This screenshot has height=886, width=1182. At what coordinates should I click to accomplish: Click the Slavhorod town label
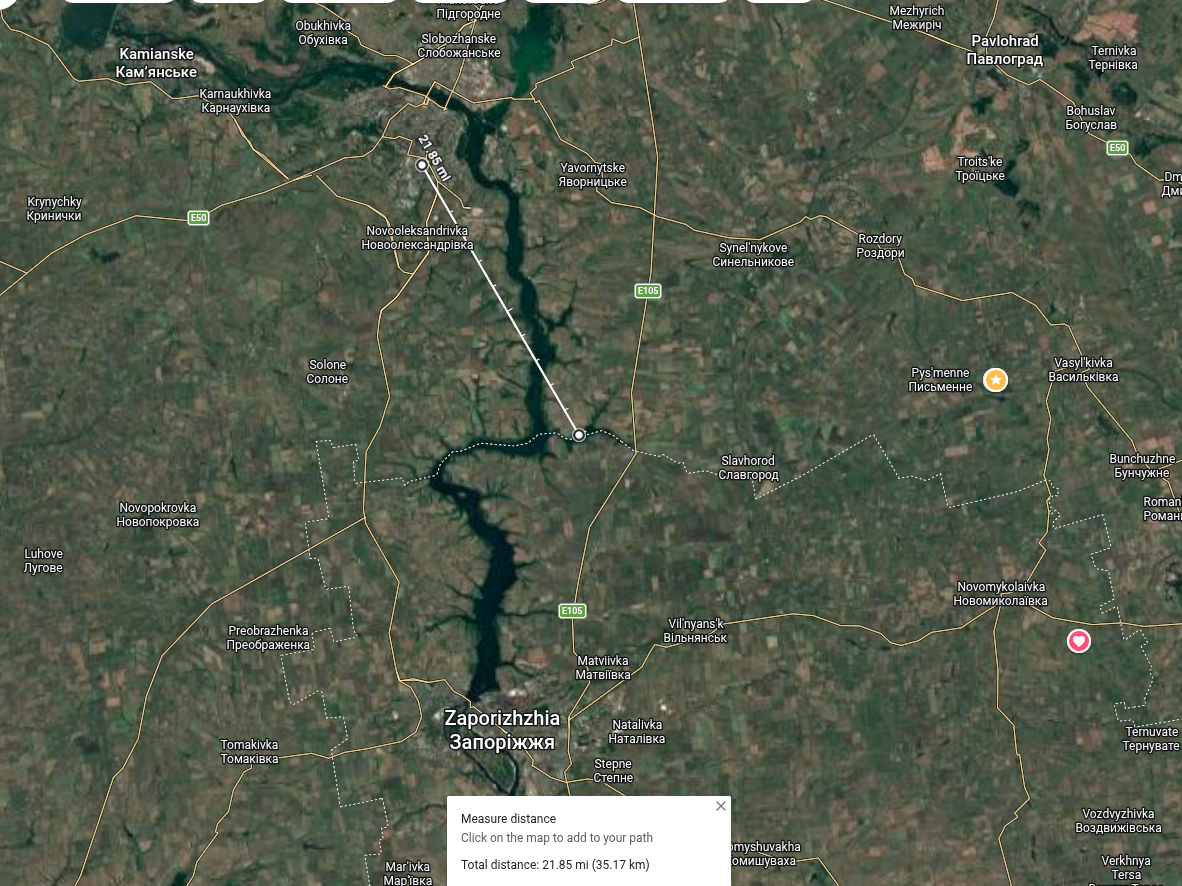click(x=748, y=468)
